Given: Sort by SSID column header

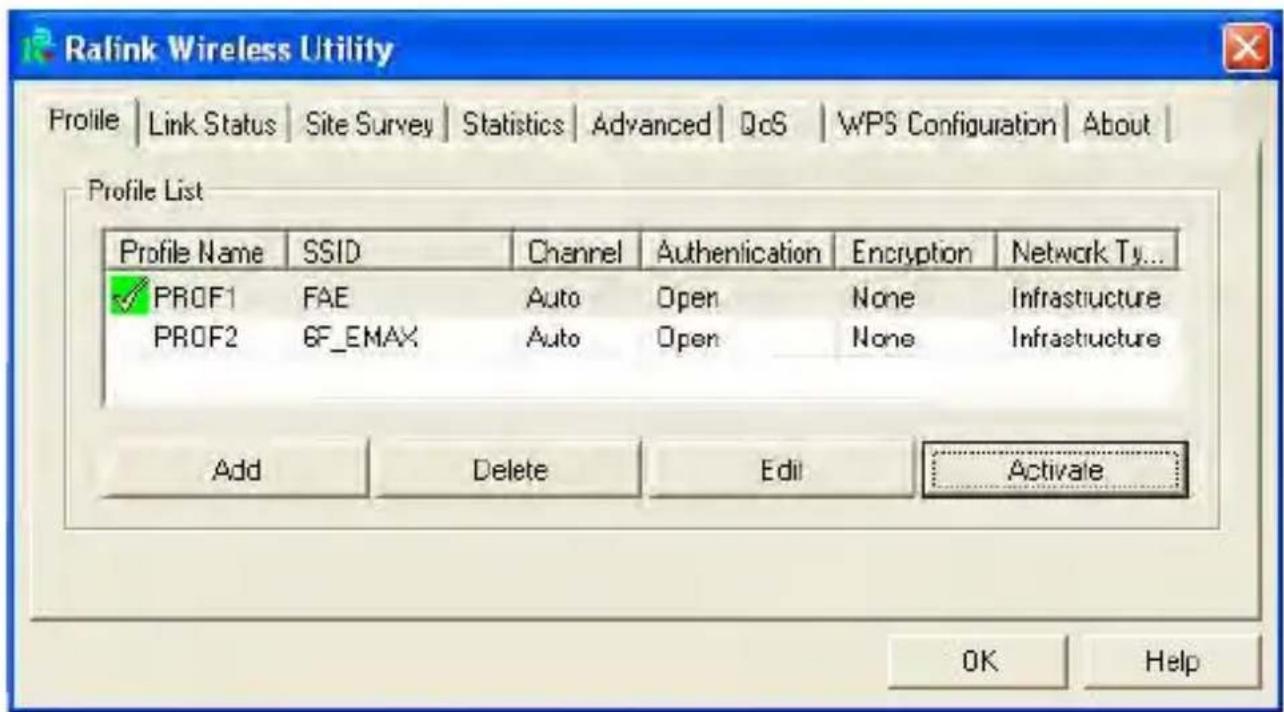Looking at the screenshot, I should tap(399, 251).
